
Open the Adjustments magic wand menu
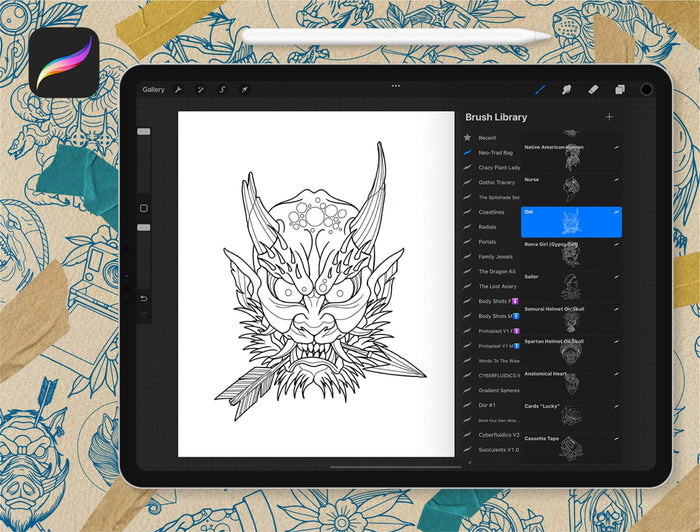point(201,89)
